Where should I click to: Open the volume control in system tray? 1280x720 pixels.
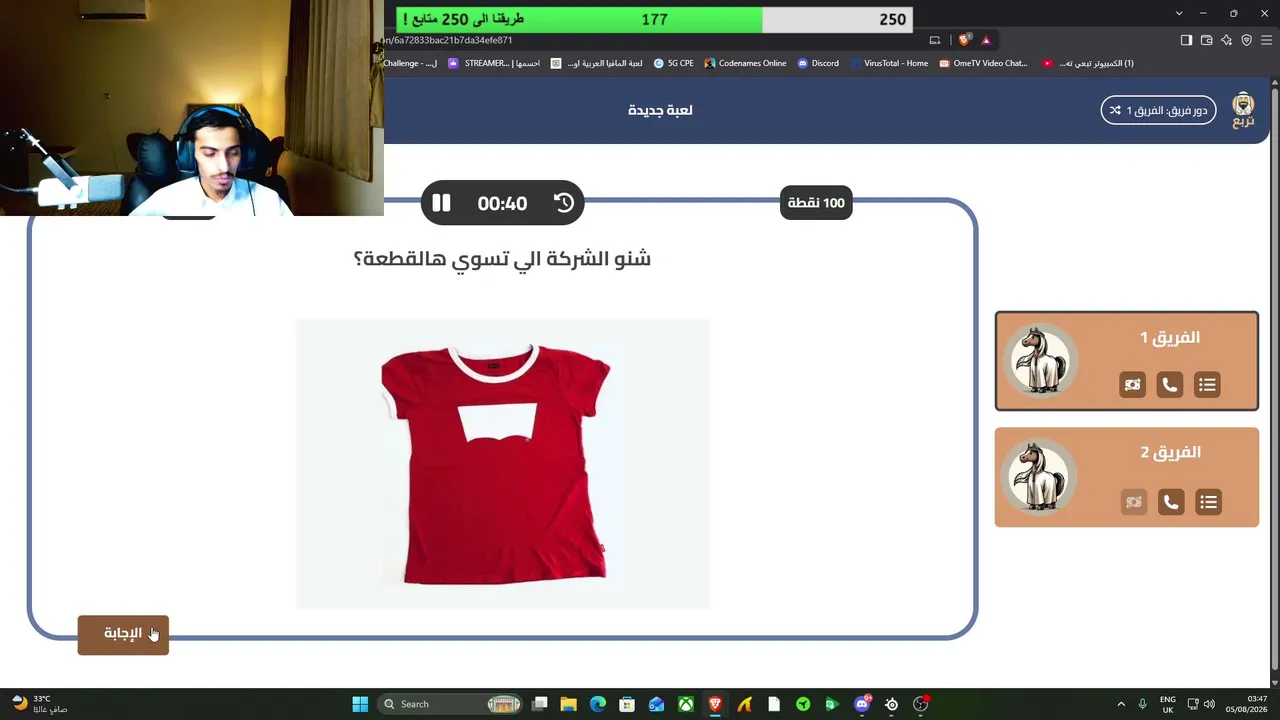coord(1210,704)
